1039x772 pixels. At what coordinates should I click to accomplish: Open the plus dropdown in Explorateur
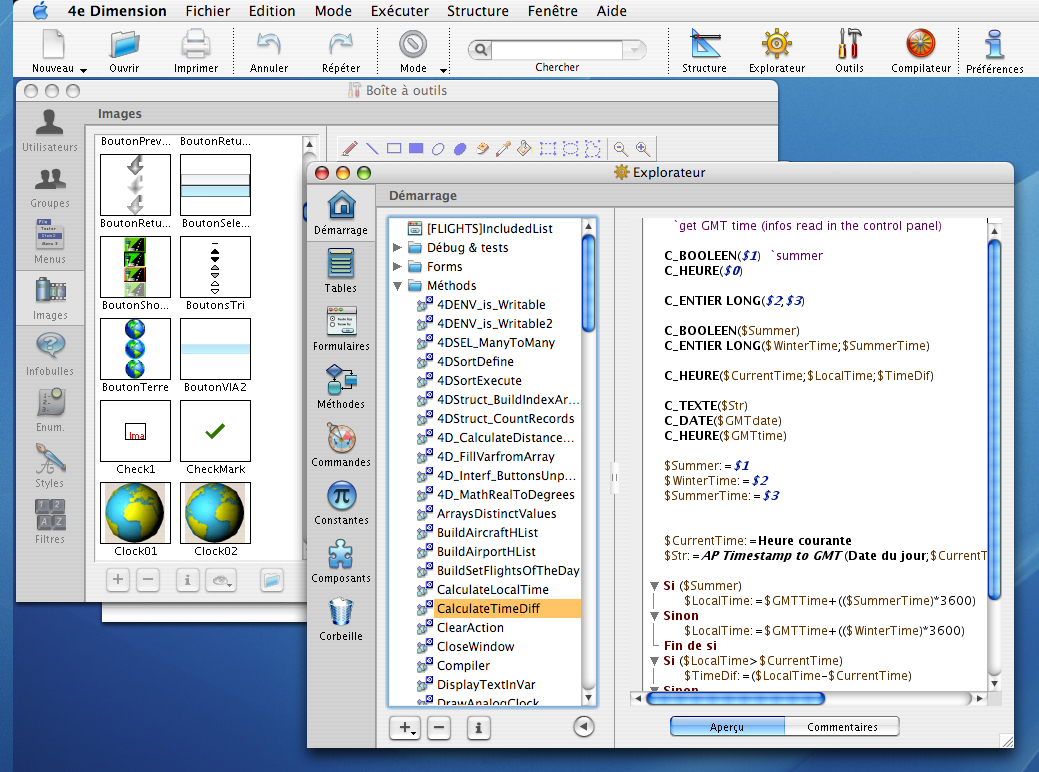pos(405,728)
